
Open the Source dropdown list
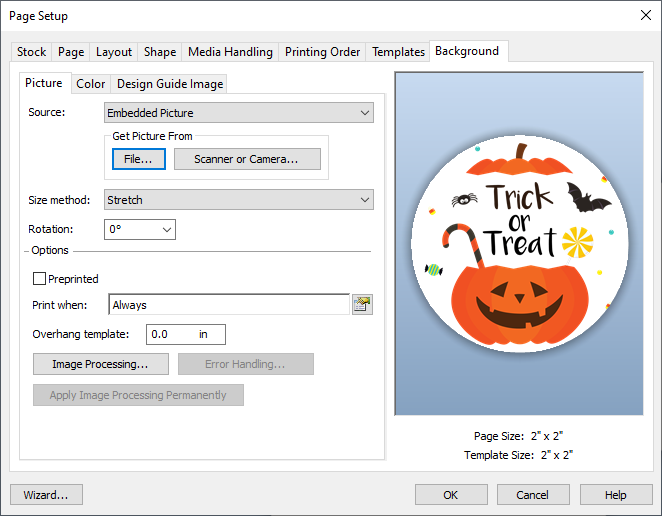pyautogui.click(x=239, y=113)
